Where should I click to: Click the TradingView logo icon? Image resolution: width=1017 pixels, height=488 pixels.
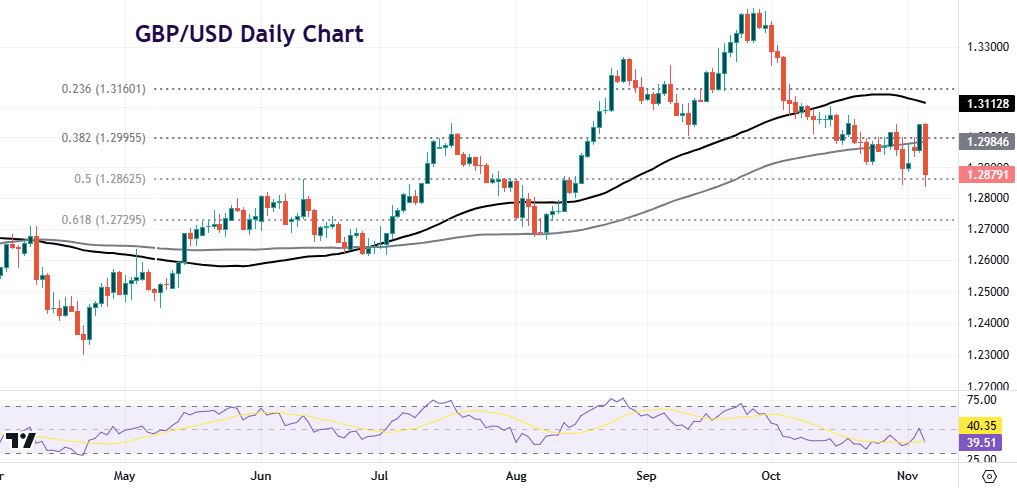coord(18,440)
